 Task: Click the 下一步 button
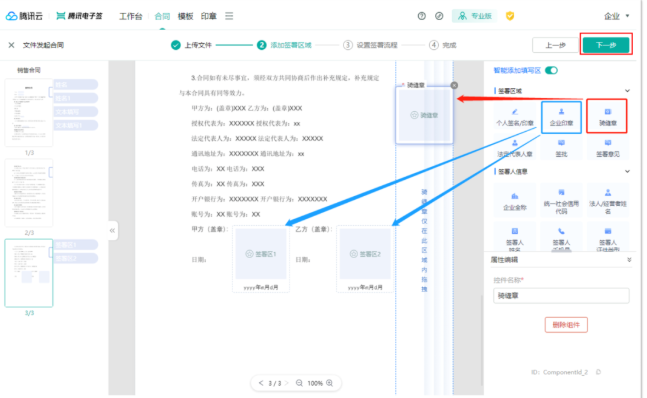click(x=606, y=45)
